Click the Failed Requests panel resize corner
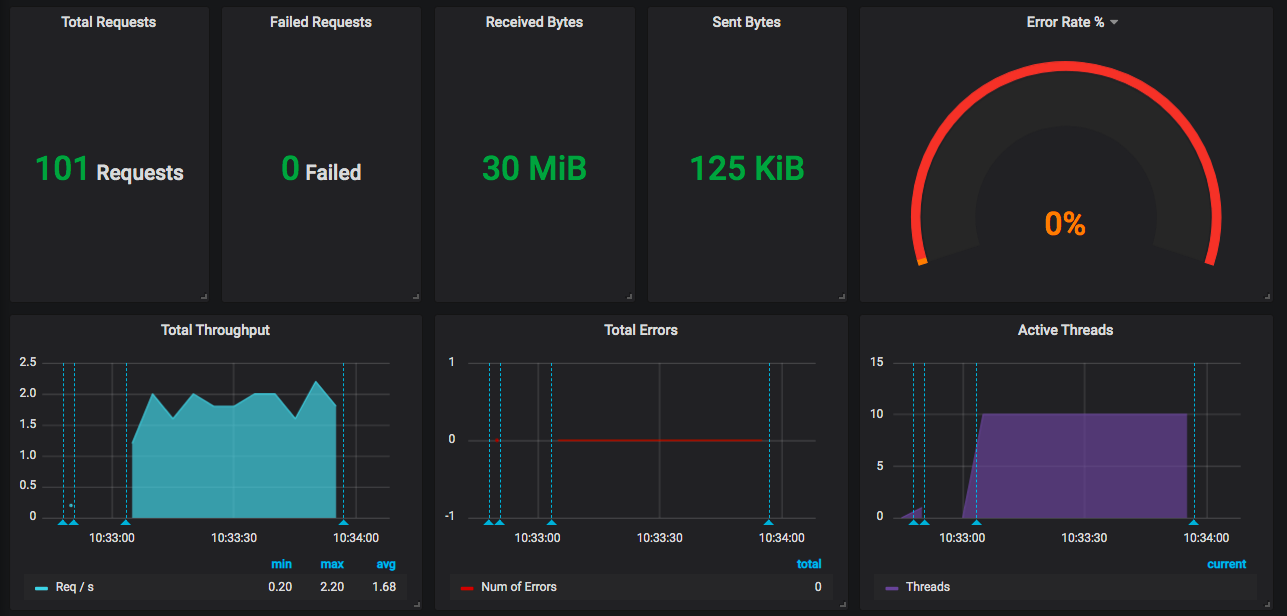The width and height of the screenshot is (1287, 616). pyautogui.click(x=416, y=296)
